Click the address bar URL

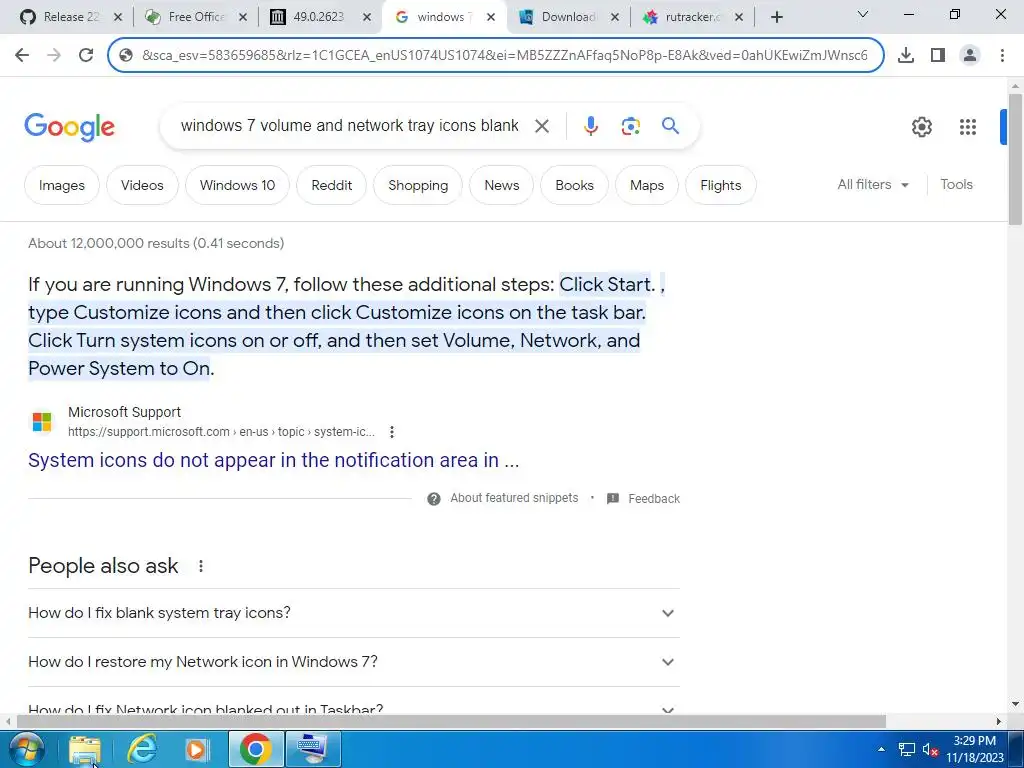(x=504, y=55)
